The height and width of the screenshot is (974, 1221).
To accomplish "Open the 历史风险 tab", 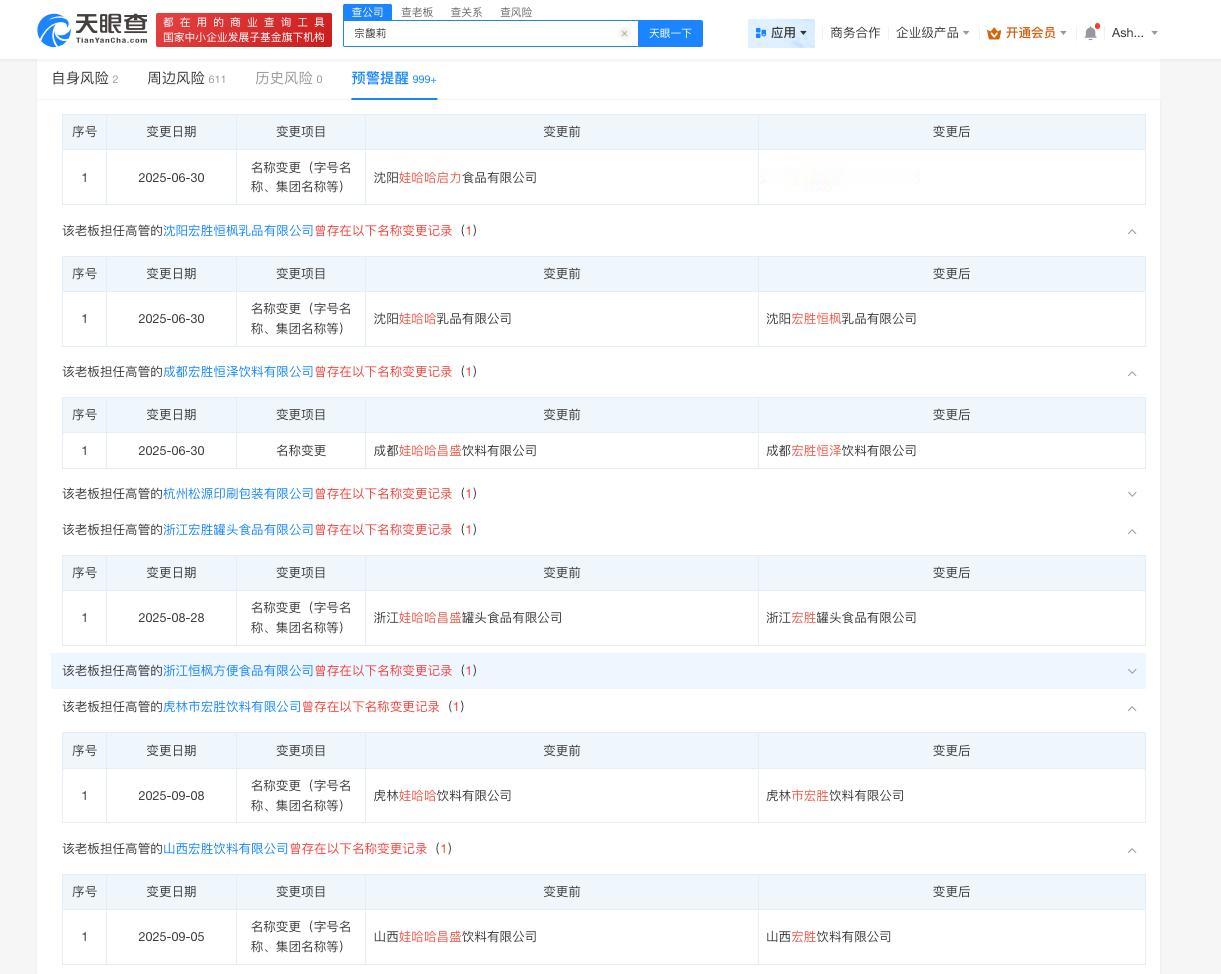I will pyautogui.click(x=289, y=78).
